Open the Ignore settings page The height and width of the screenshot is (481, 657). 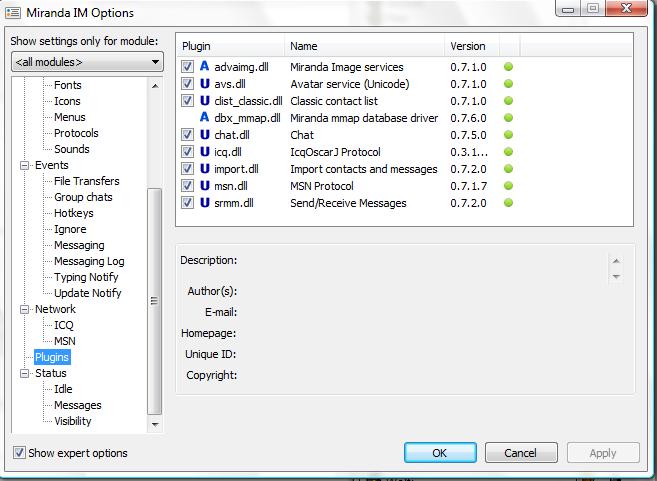[x=70, y=229]
